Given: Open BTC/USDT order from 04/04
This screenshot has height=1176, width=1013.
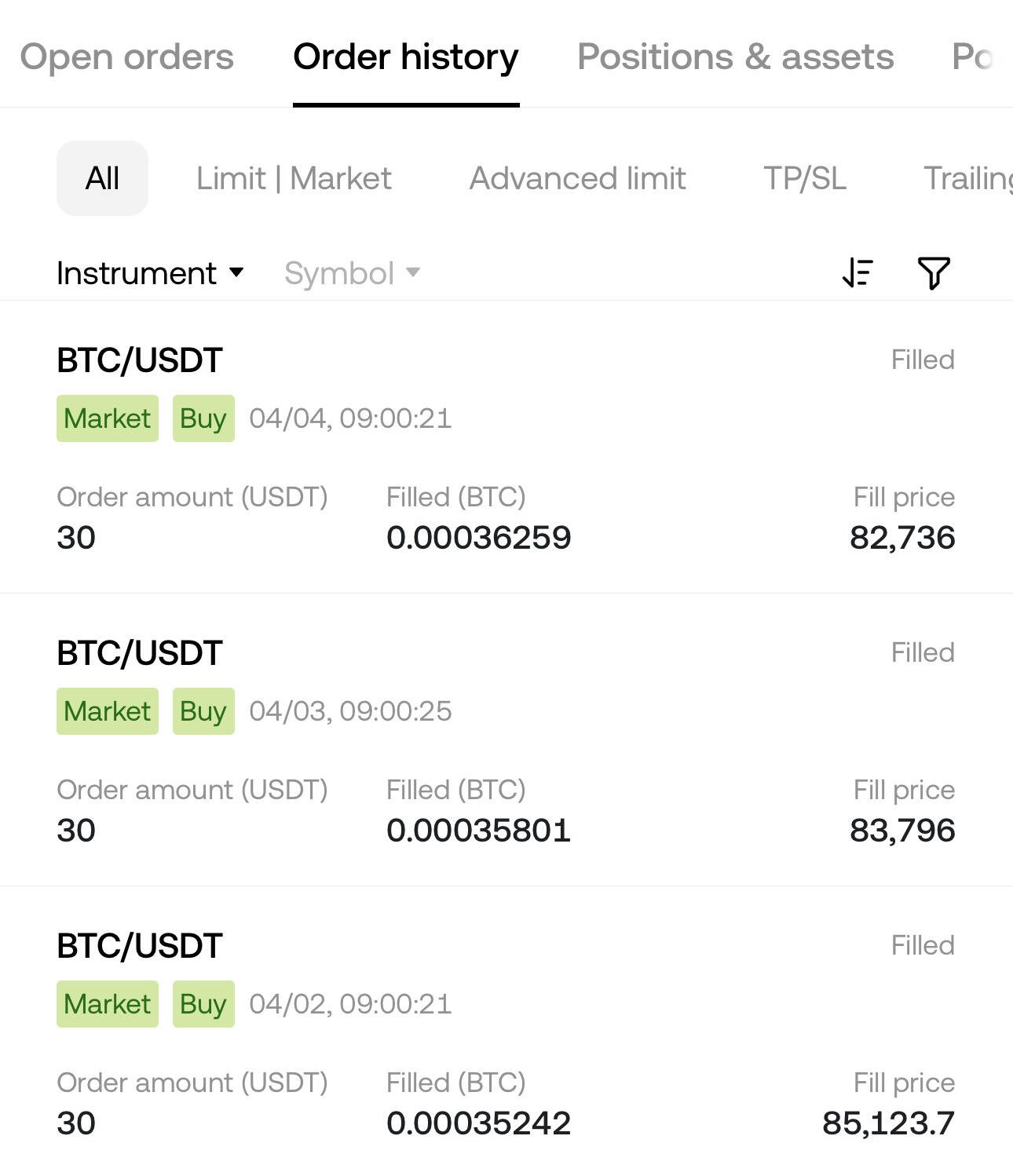Looking at the screenshot, I should 506,447.
